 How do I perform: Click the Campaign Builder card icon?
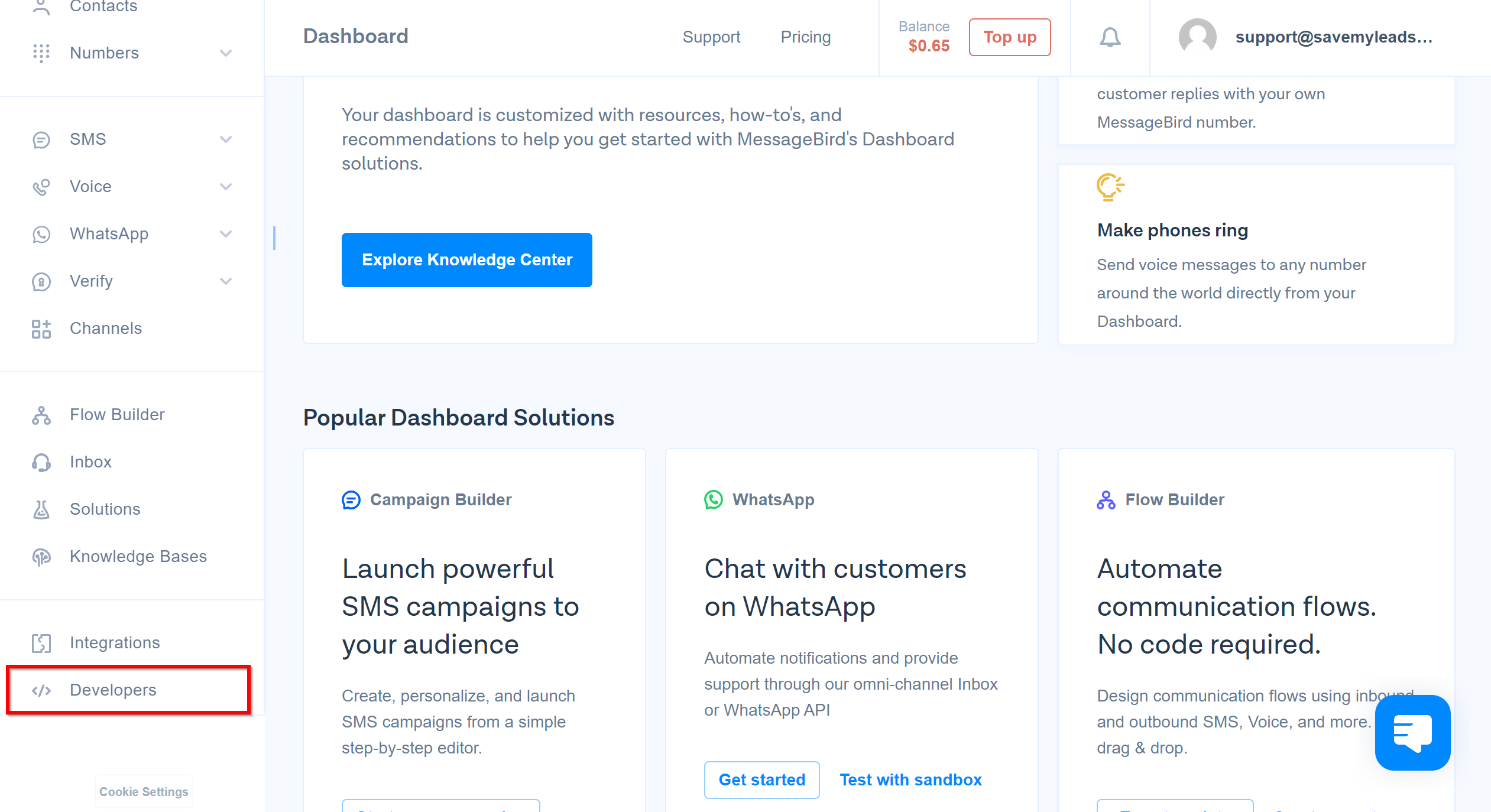pyautogui.click(x=351, y=500)
